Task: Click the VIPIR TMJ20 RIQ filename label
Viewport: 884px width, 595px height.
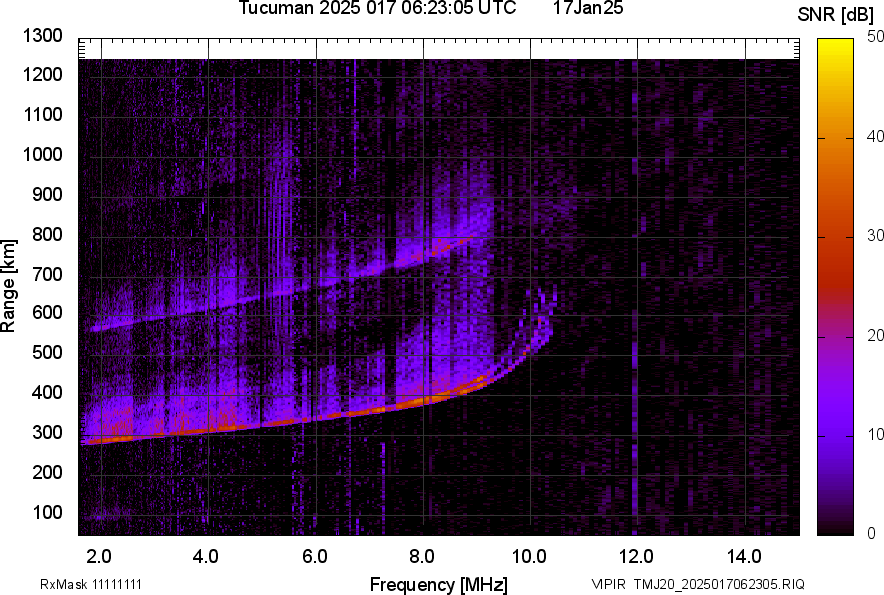Action: [x=697, y=584]
